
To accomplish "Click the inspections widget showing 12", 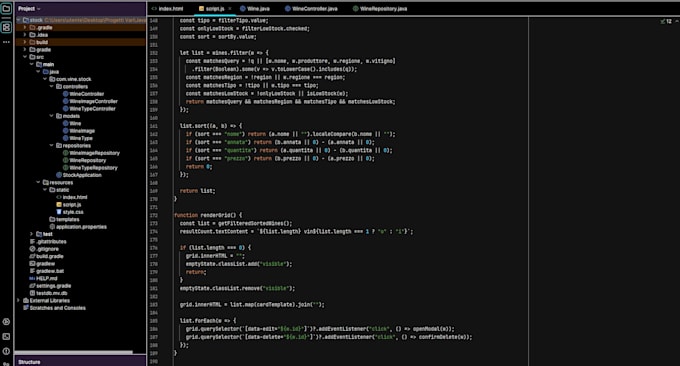I will 667,21.
